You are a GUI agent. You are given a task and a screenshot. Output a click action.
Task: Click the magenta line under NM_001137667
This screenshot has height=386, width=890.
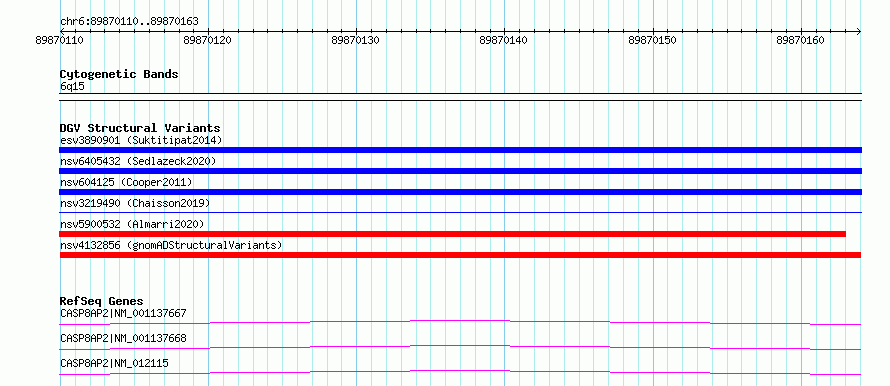point(460,322)
